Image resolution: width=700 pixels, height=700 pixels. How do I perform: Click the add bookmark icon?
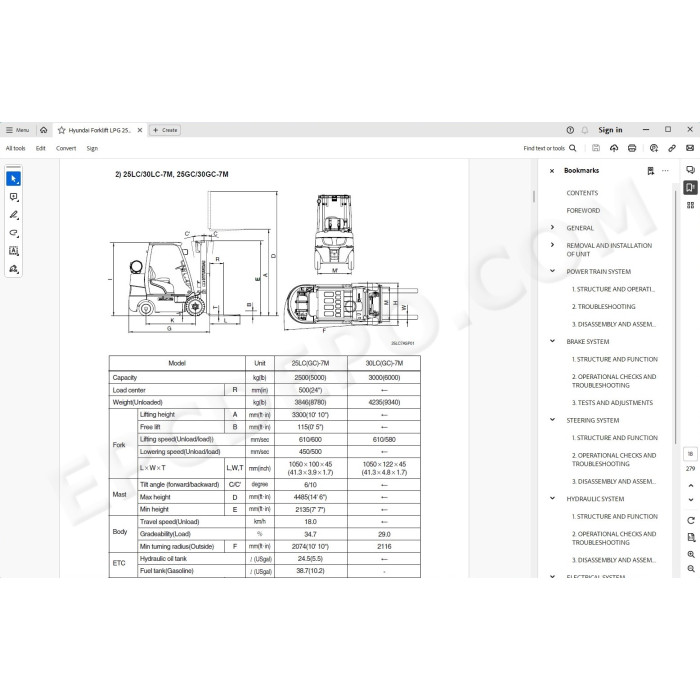tap(650, 171)
